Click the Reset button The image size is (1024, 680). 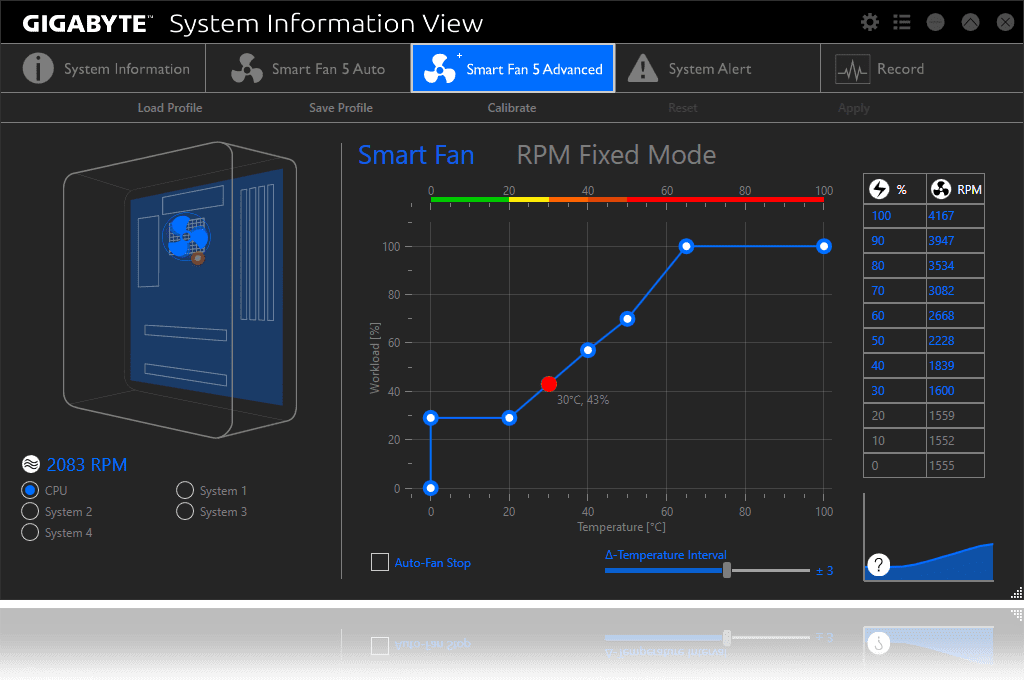(682, 108)
